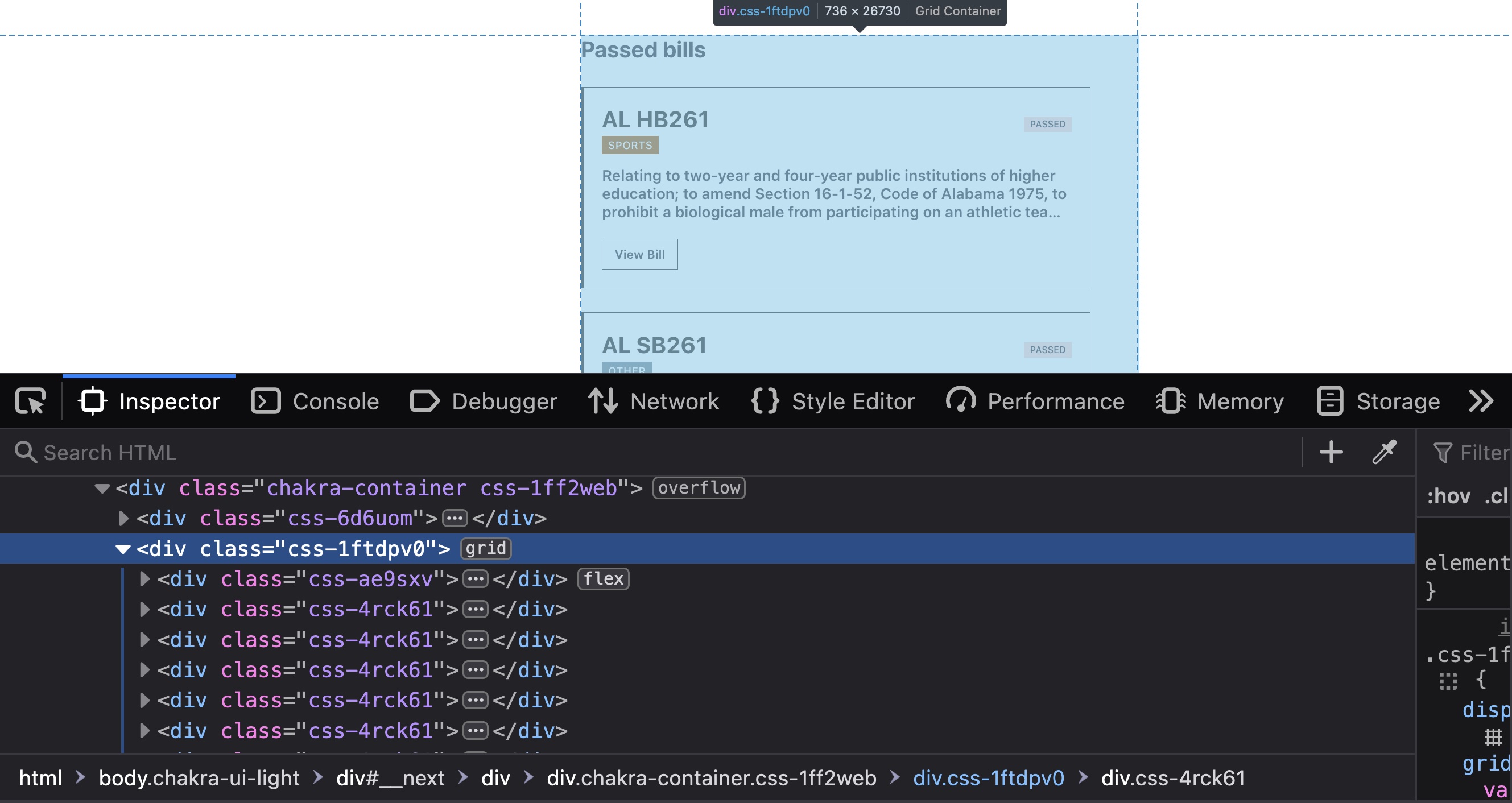This screenshot has width=1512, height=803.
Task: Open the Inspector tab
Action: [x=149, y=401]
